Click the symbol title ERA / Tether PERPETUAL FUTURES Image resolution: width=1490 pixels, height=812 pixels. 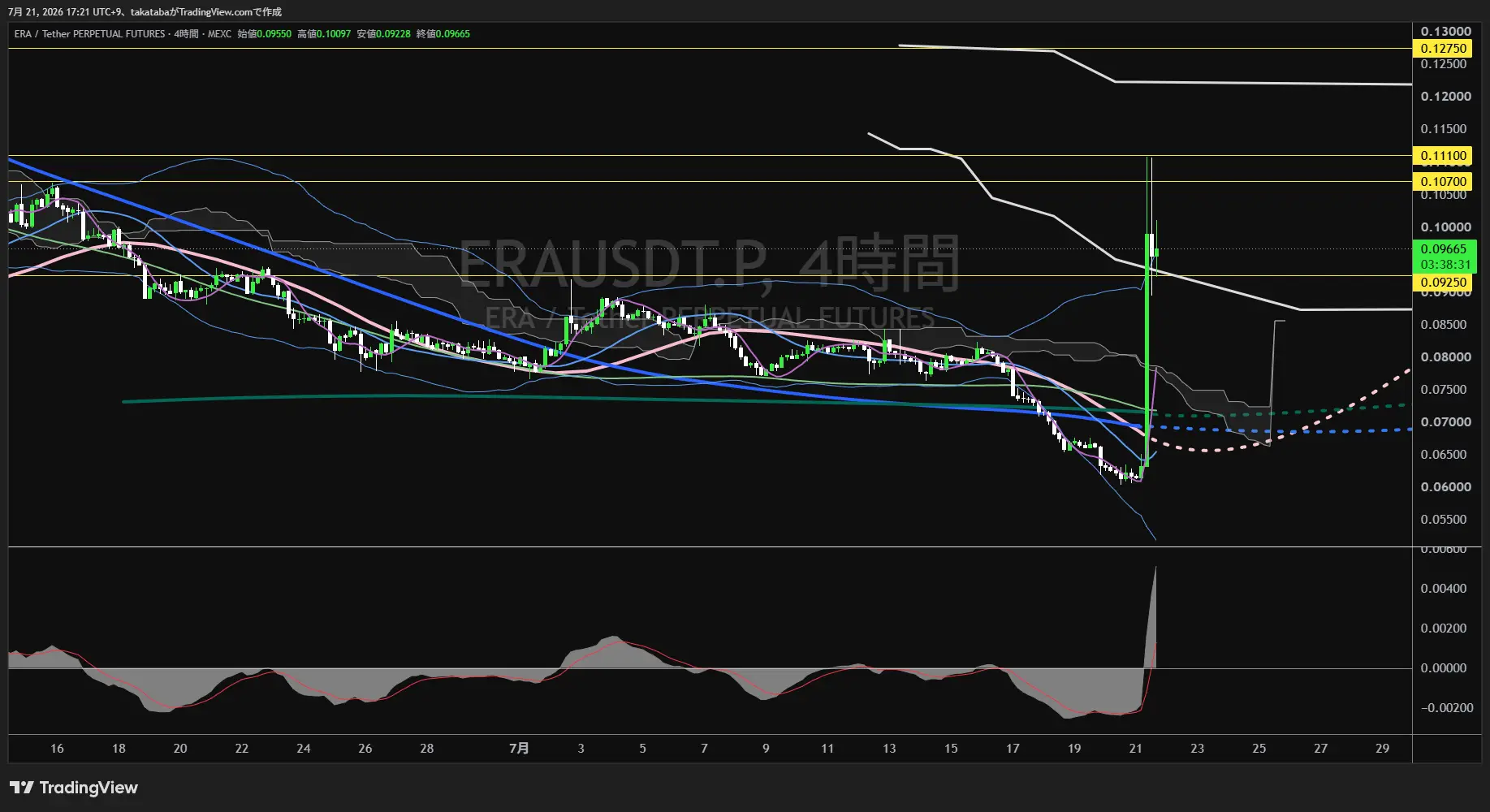(x=89, y=34)
